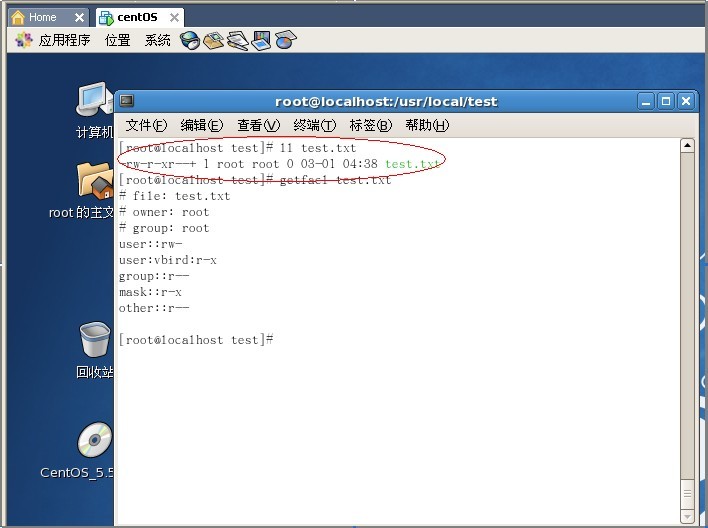The height and width of the screenshot is (528, 708).
Task: Click the 'other::r--' line
Action: pos(154,308)
